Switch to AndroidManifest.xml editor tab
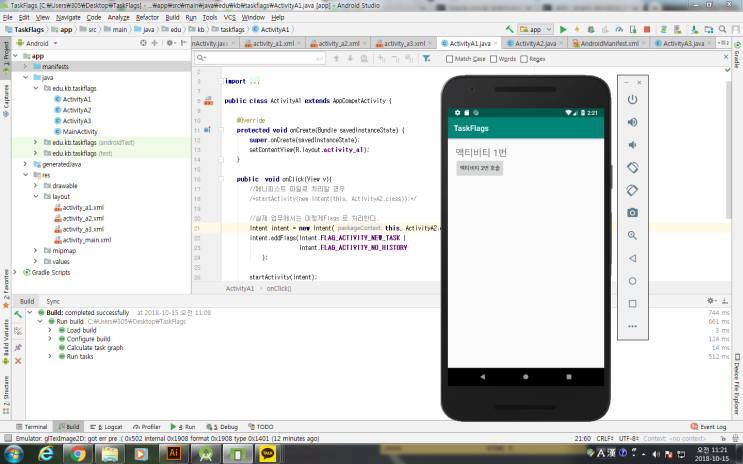The height and width of the screenshot is (464, 743). tap(610, 43)
